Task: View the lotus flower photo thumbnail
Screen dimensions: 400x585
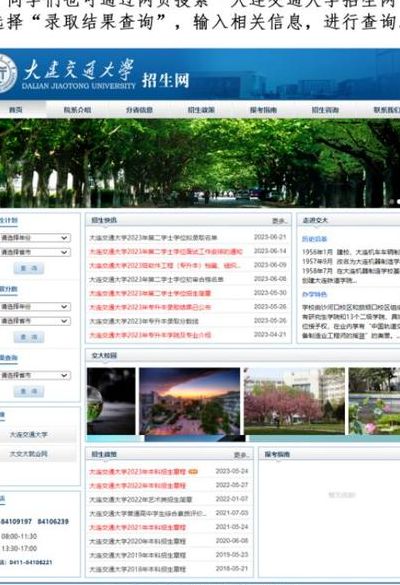Action: pyautogui.click(x=374, y=401)
